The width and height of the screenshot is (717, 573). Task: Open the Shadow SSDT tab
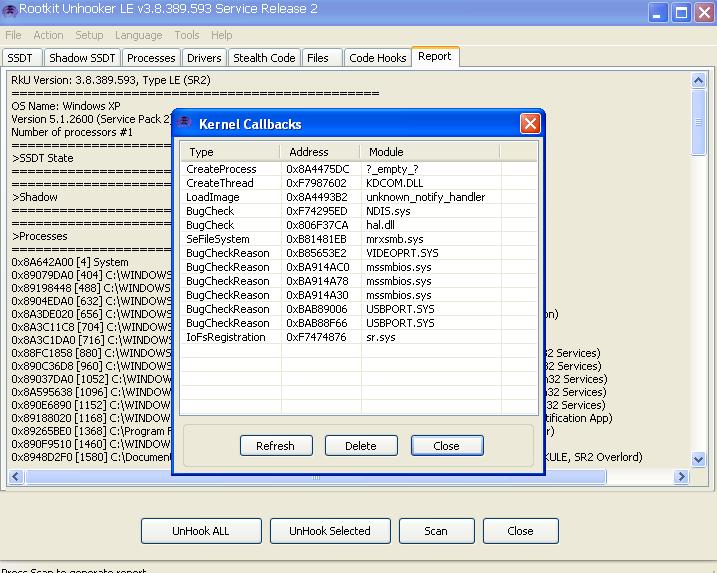(82, 58)
